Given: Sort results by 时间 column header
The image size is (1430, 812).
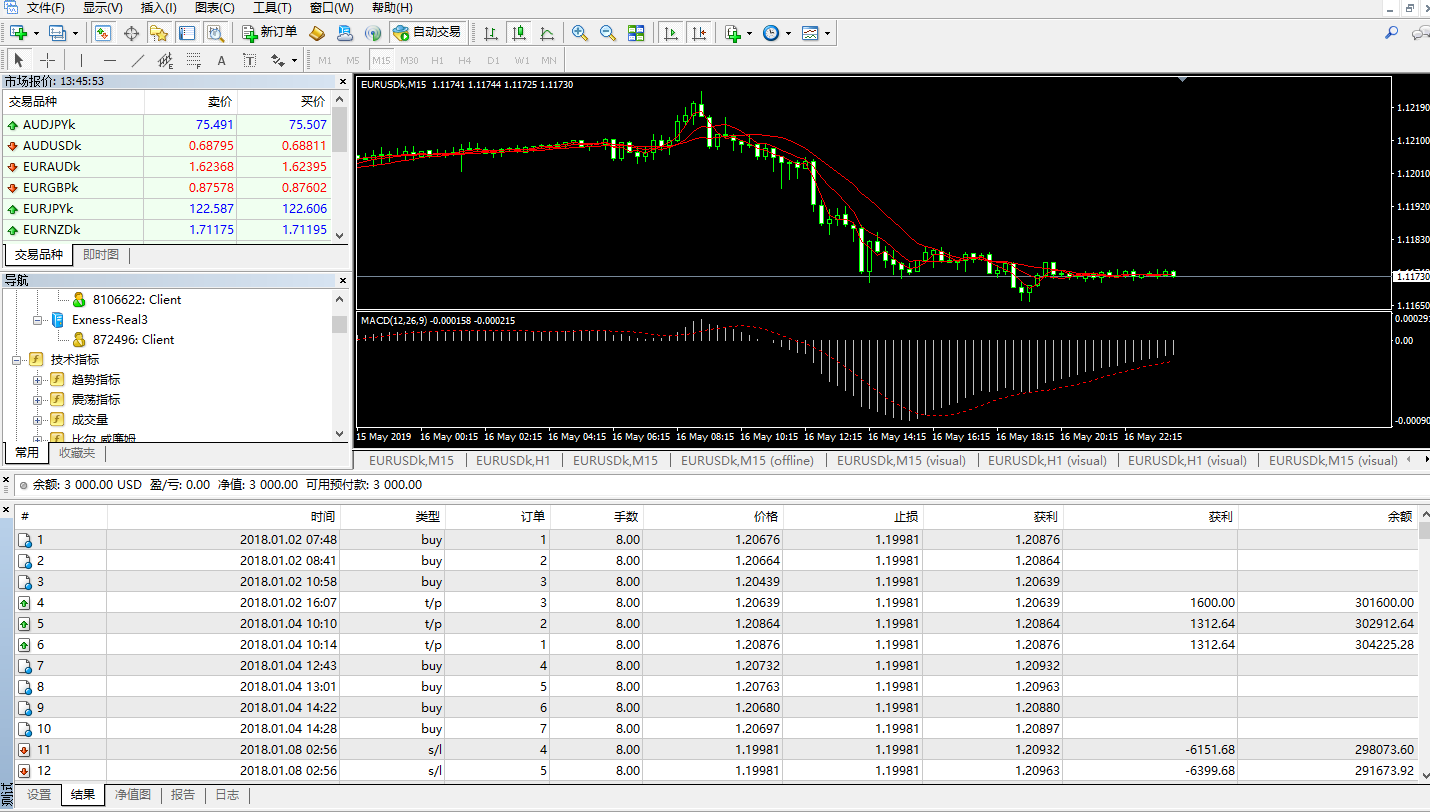Looking at the screenshot, I should (224, 517).
